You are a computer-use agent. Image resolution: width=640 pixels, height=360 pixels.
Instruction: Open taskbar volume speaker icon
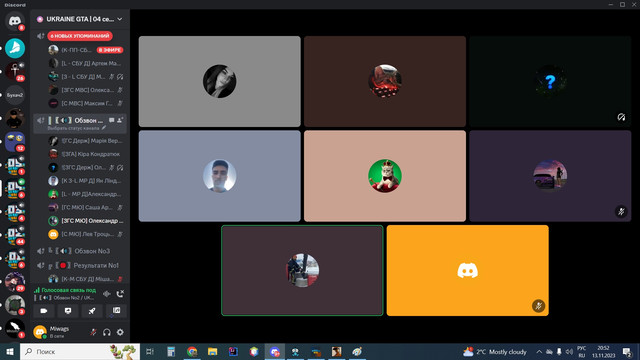coord(569,351)
